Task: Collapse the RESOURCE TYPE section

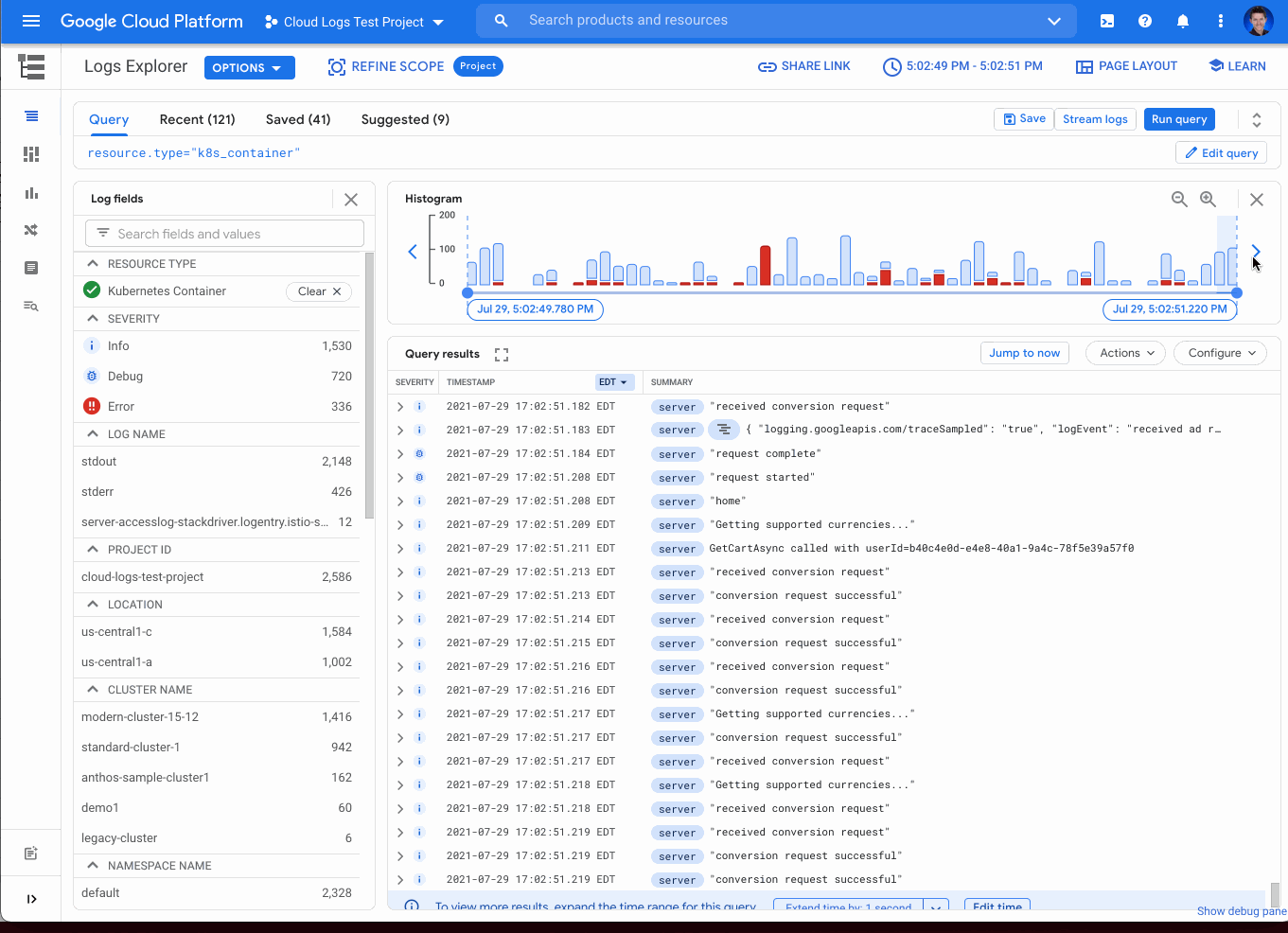Action: coord(93,264)
